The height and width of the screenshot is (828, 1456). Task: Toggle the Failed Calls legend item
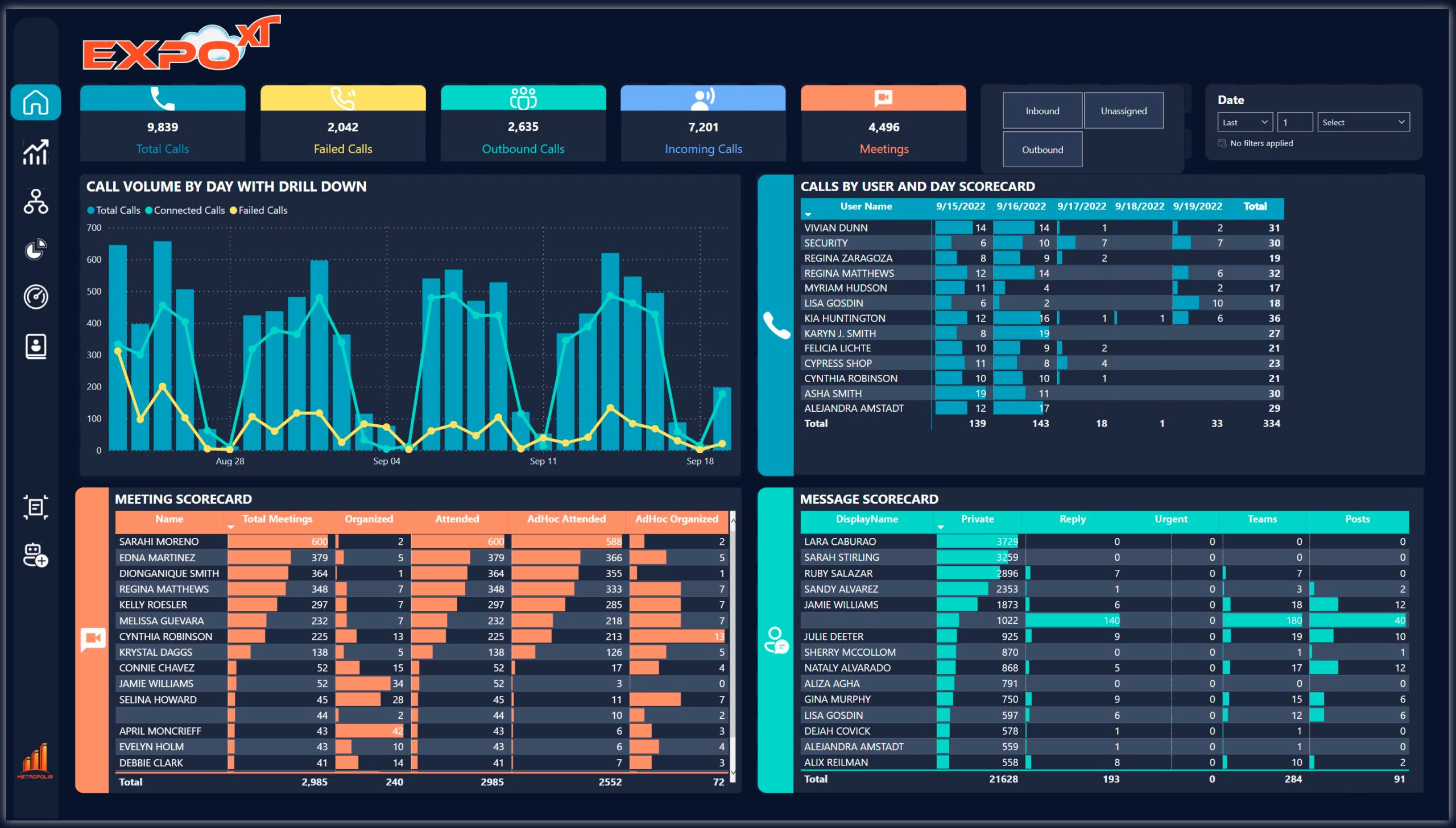(259, 210)
